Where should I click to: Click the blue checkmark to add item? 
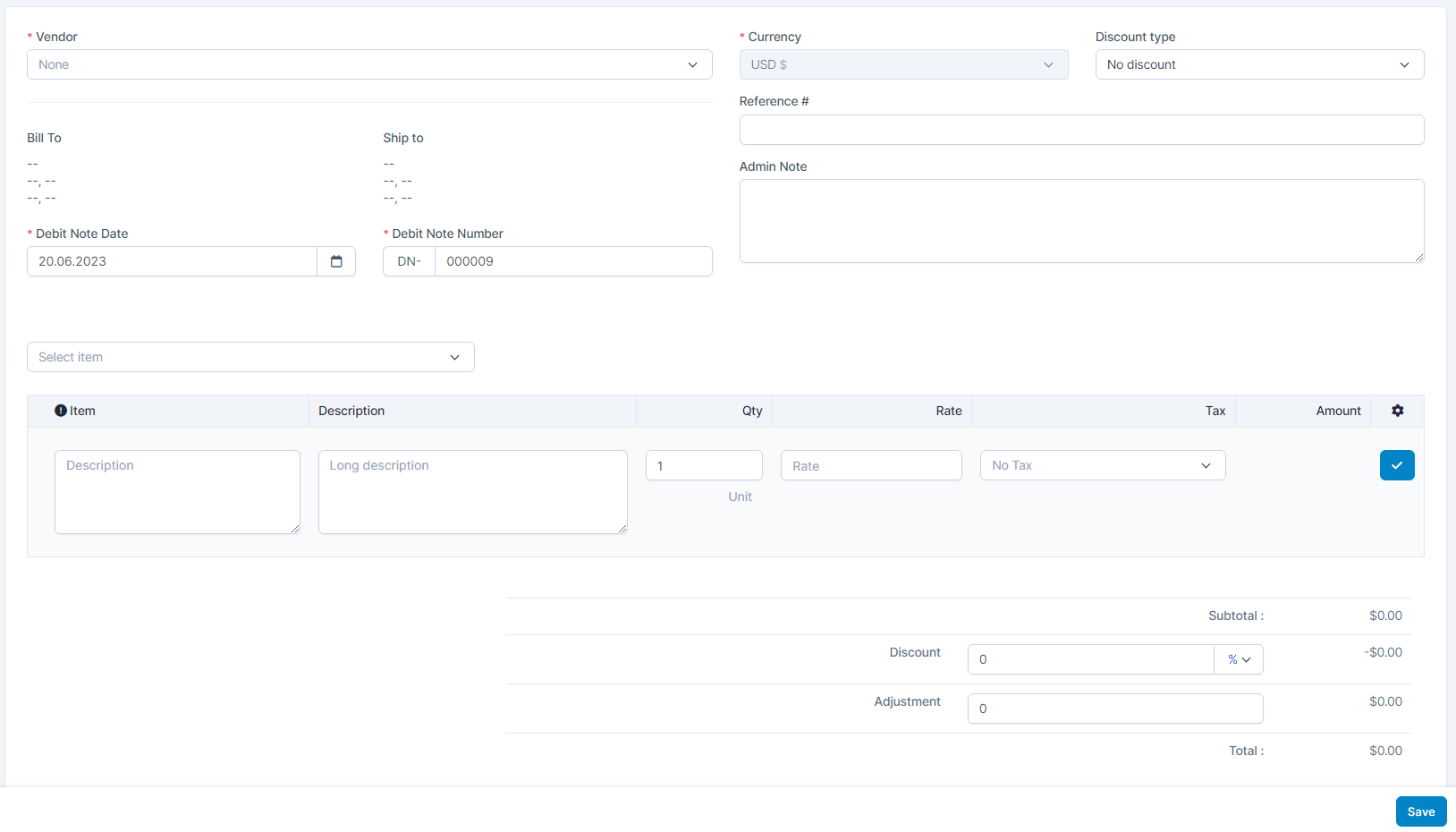point(1396,465)
